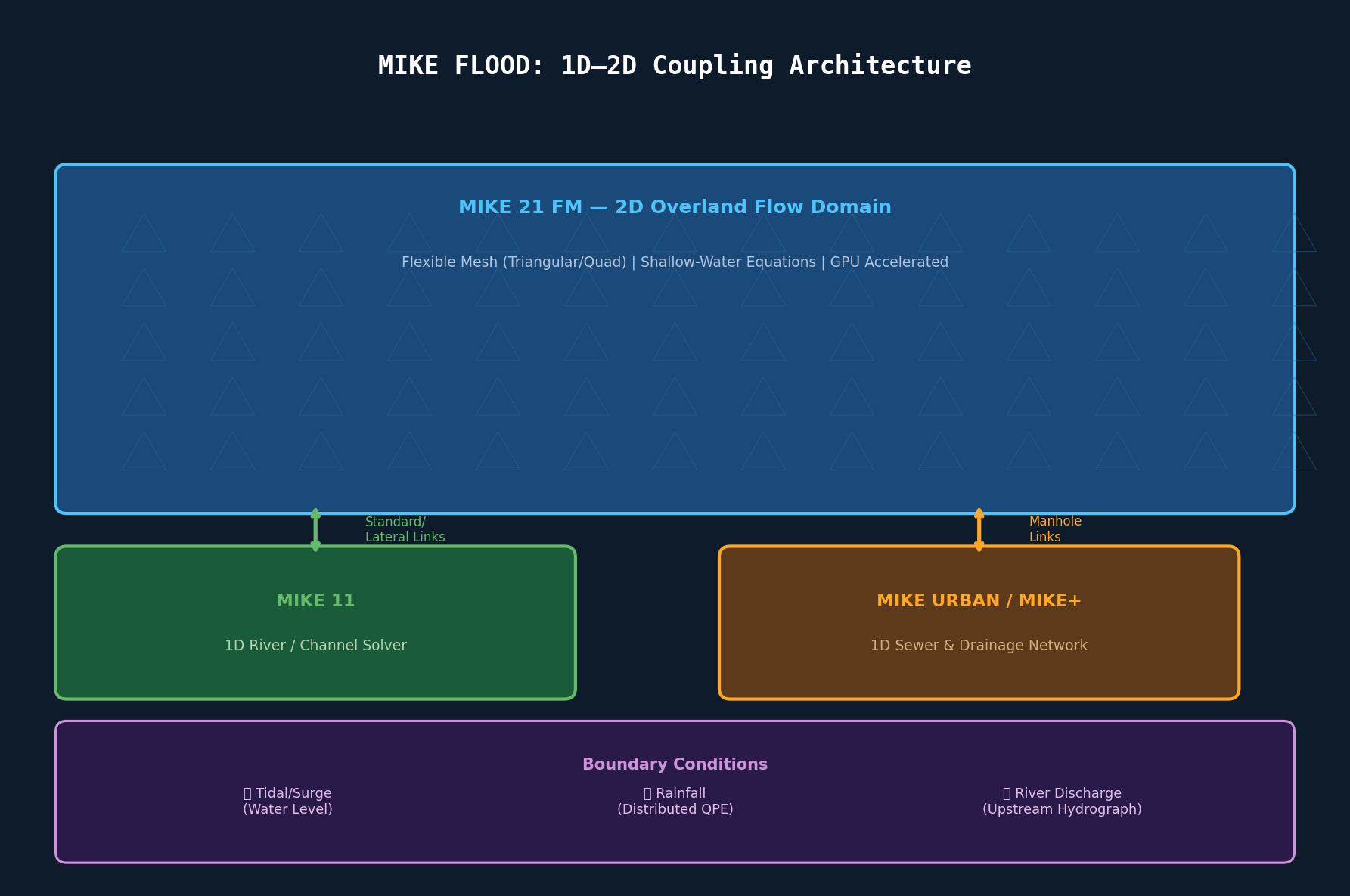Click the "Tidal/Surge (Water Level)" entry
This screenshot has height=896, width=1350.
(287, 801)
